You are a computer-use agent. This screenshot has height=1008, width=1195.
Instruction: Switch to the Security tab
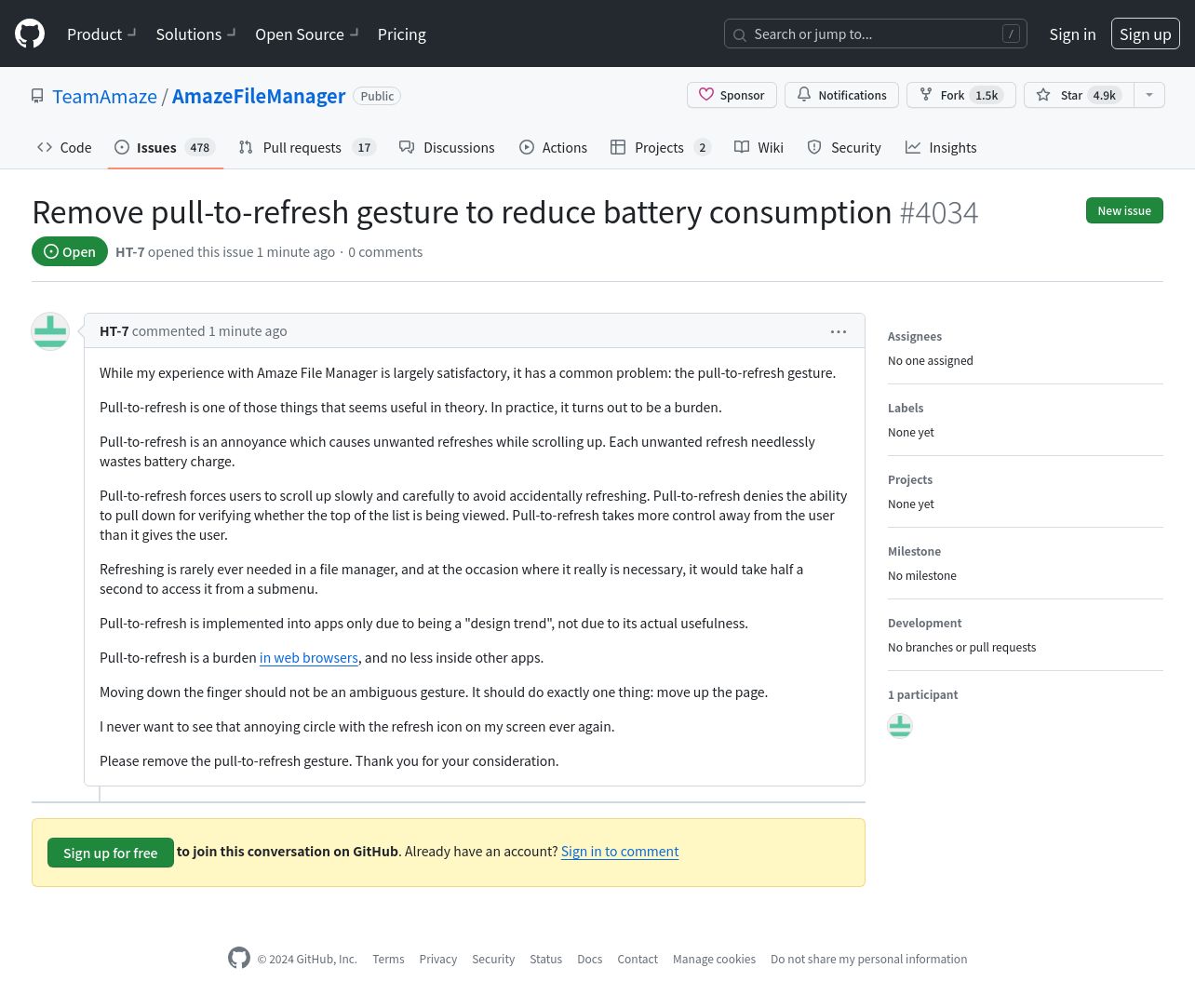(x=844, y=147)
